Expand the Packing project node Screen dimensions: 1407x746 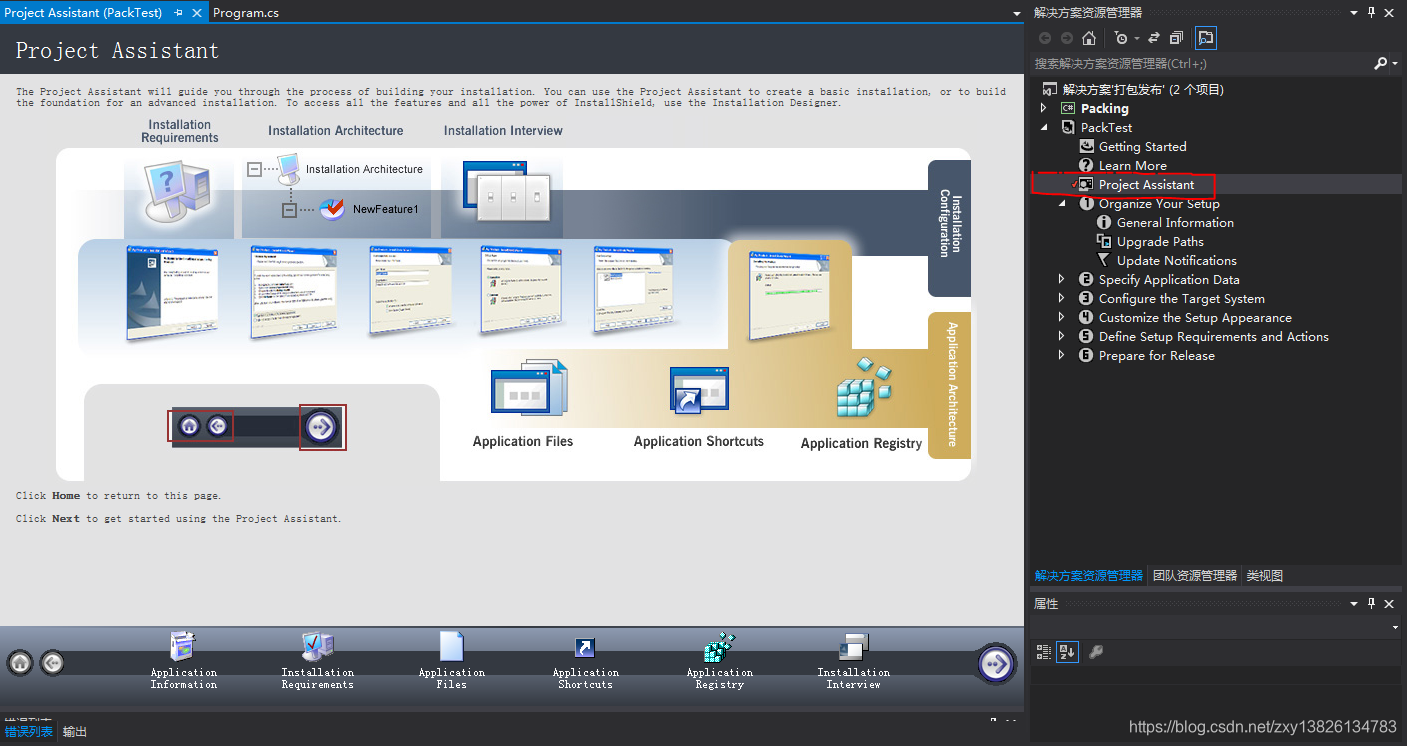pos(1044,108)
